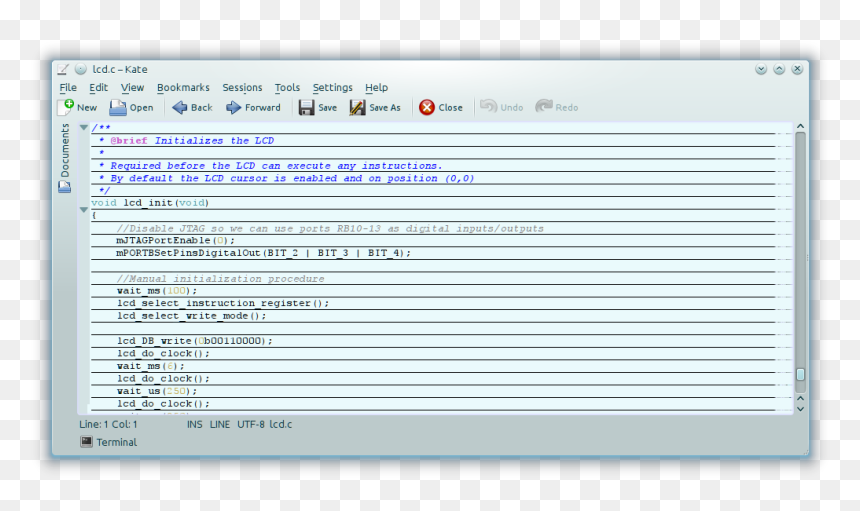Open the Sessions menu
The height and width of the screenshot is (511, 860).
coord(242,88)
